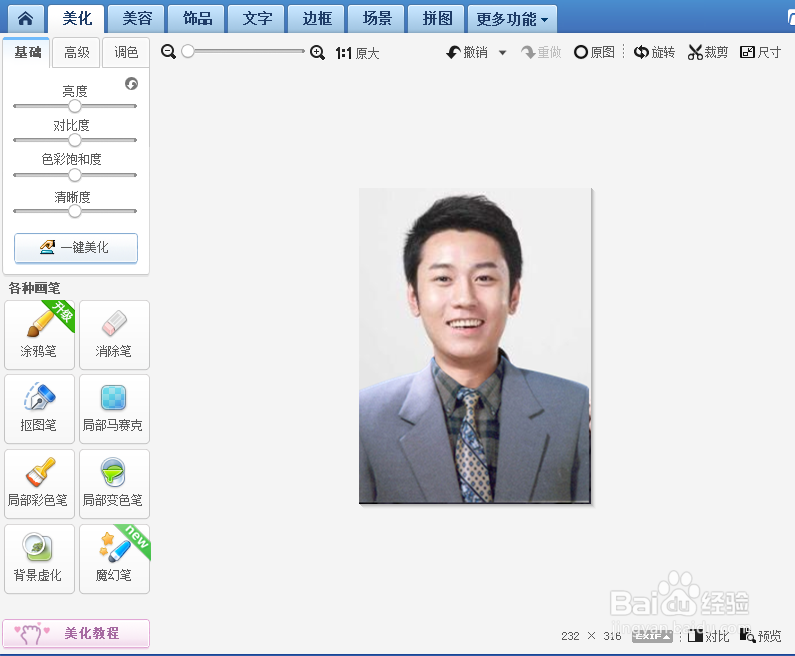
Task: Click the zoom in magnifier icon
Action: tap(317, 52)
